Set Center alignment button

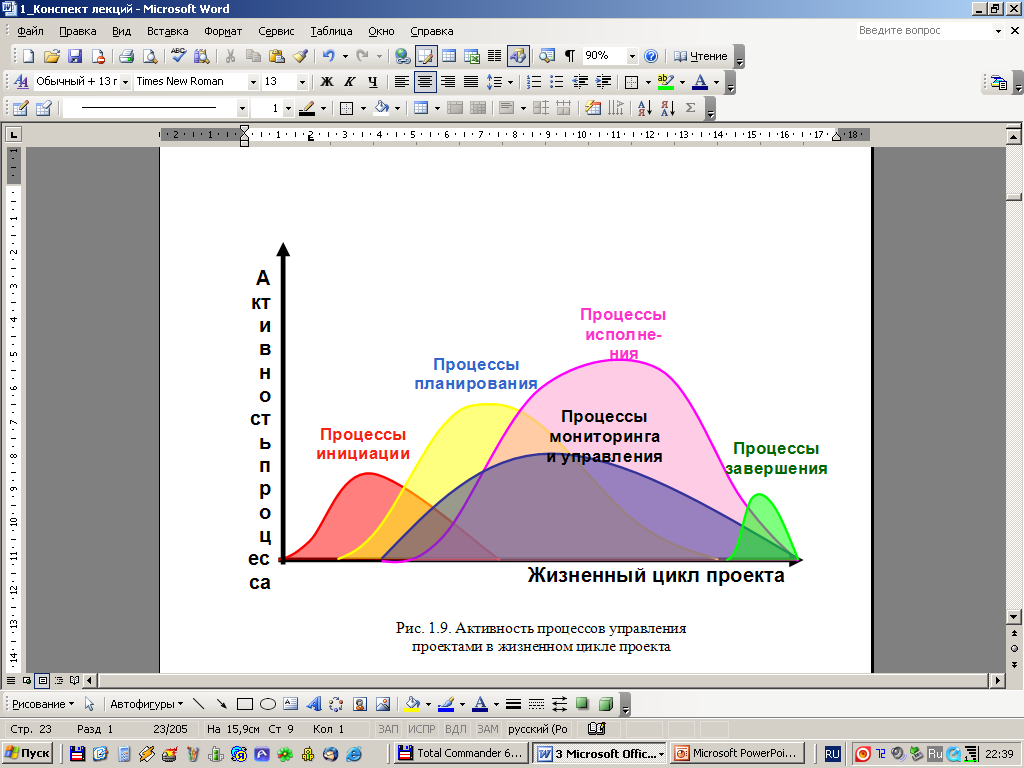[425, 82]
